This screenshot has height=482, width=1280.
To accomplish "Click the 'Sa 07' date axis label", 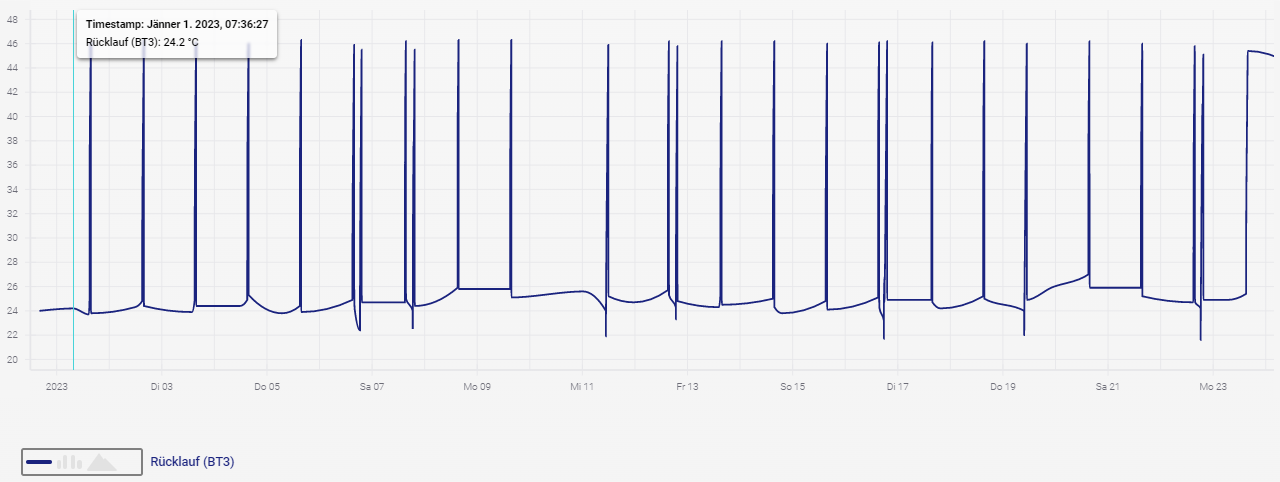I will tap(372, 386).
